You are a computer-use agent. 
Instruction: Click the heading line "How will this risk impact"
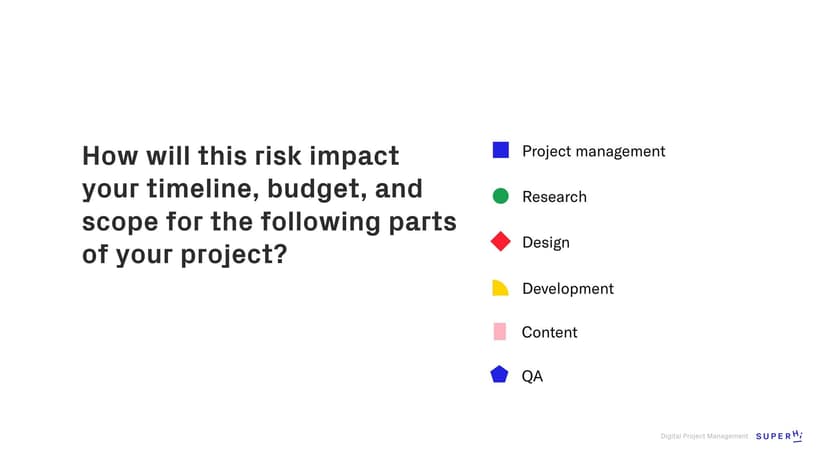coord(240,156)
